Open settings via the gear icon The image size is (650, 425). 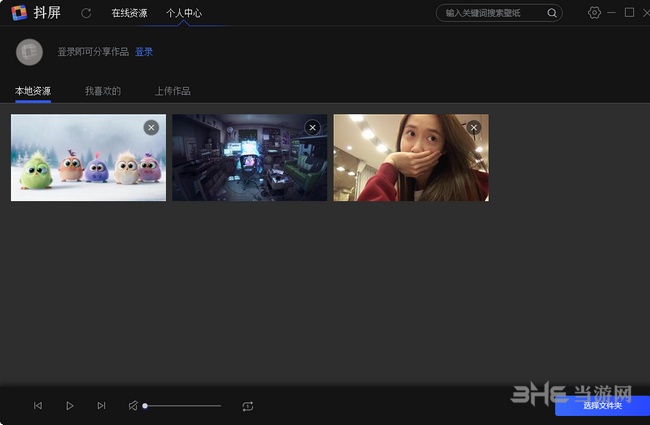coord(594,12)
